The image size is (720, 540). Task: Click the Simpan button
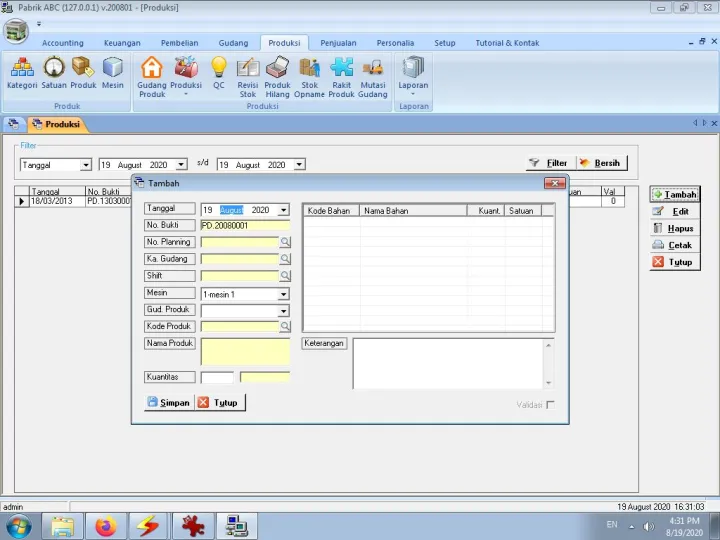(168, 402)
